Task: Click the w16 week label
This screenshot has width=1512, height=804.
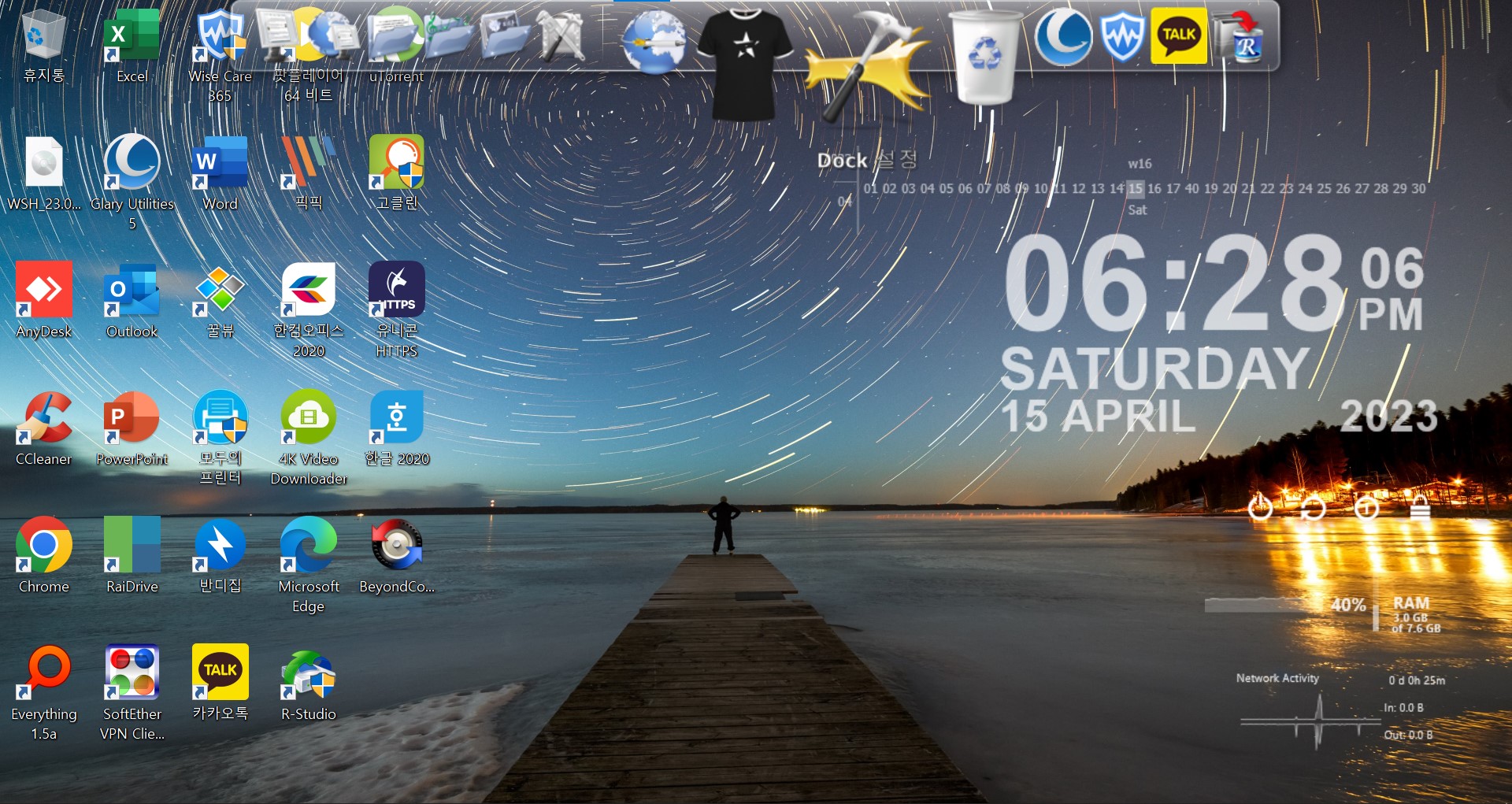Action: (1140, 164)
